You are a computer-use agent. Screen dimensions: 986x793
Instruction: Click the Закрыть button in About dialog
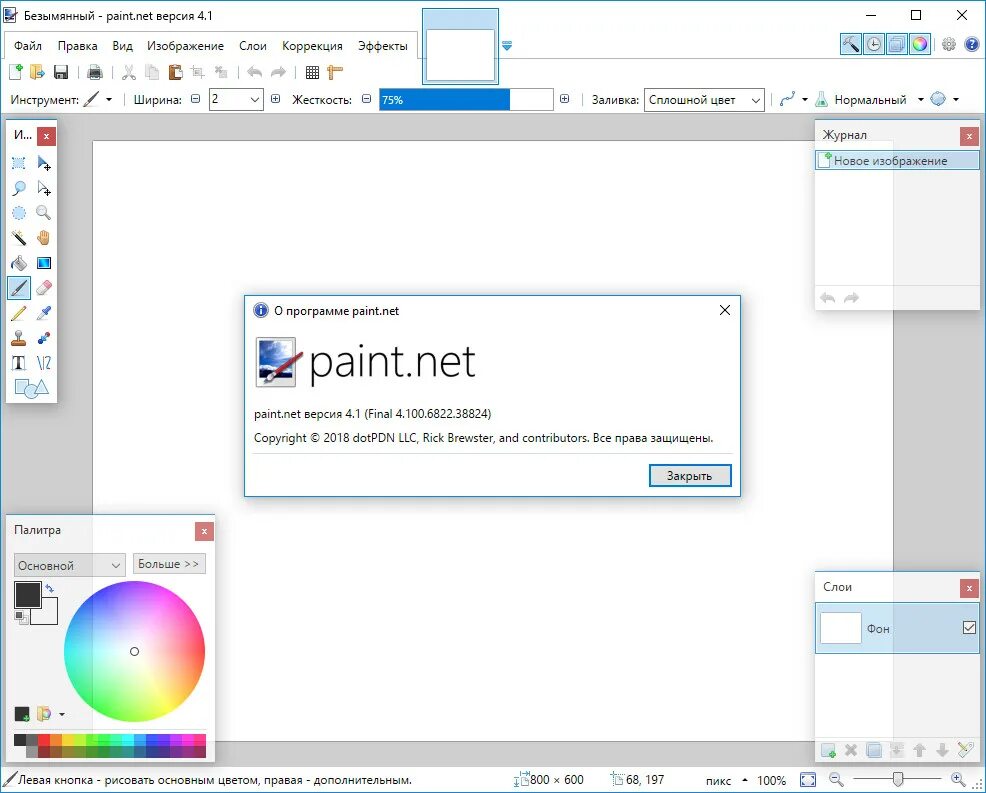pos(690,475)
